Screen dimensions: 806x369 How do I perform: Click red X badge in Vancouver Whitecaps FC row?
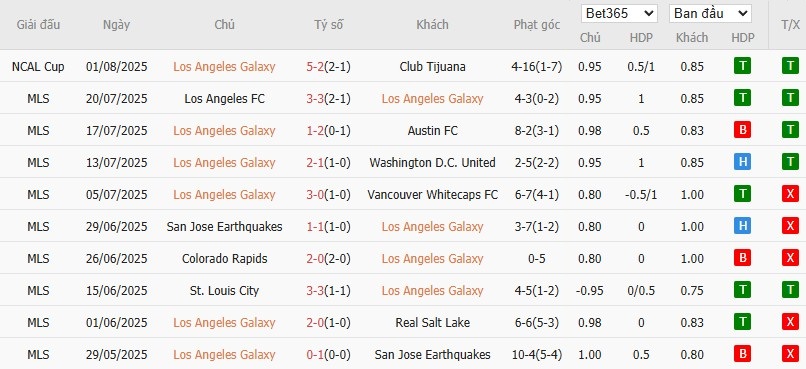point(790,194)
